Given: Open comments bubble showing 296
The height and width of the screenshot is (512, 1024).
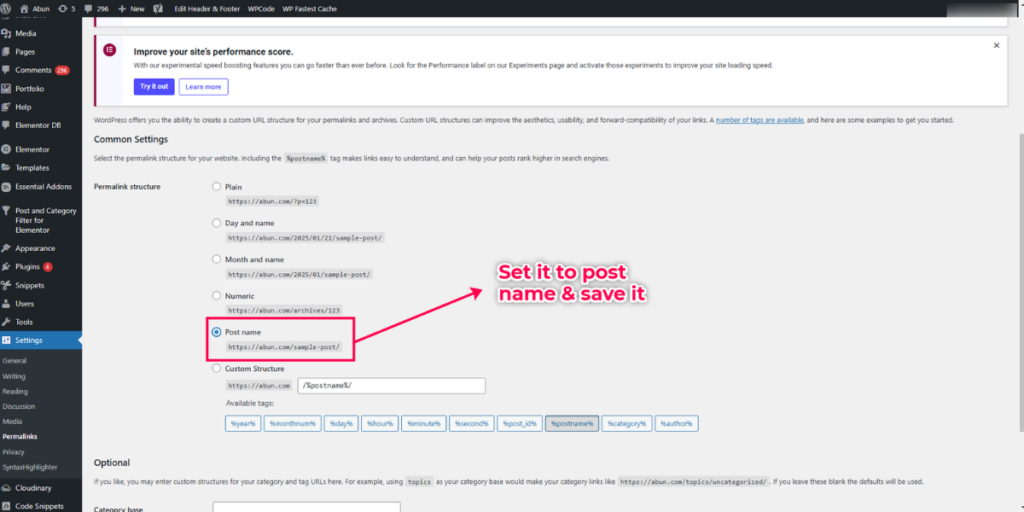Looking at the screenshot, I should click(x=88, y=10).
